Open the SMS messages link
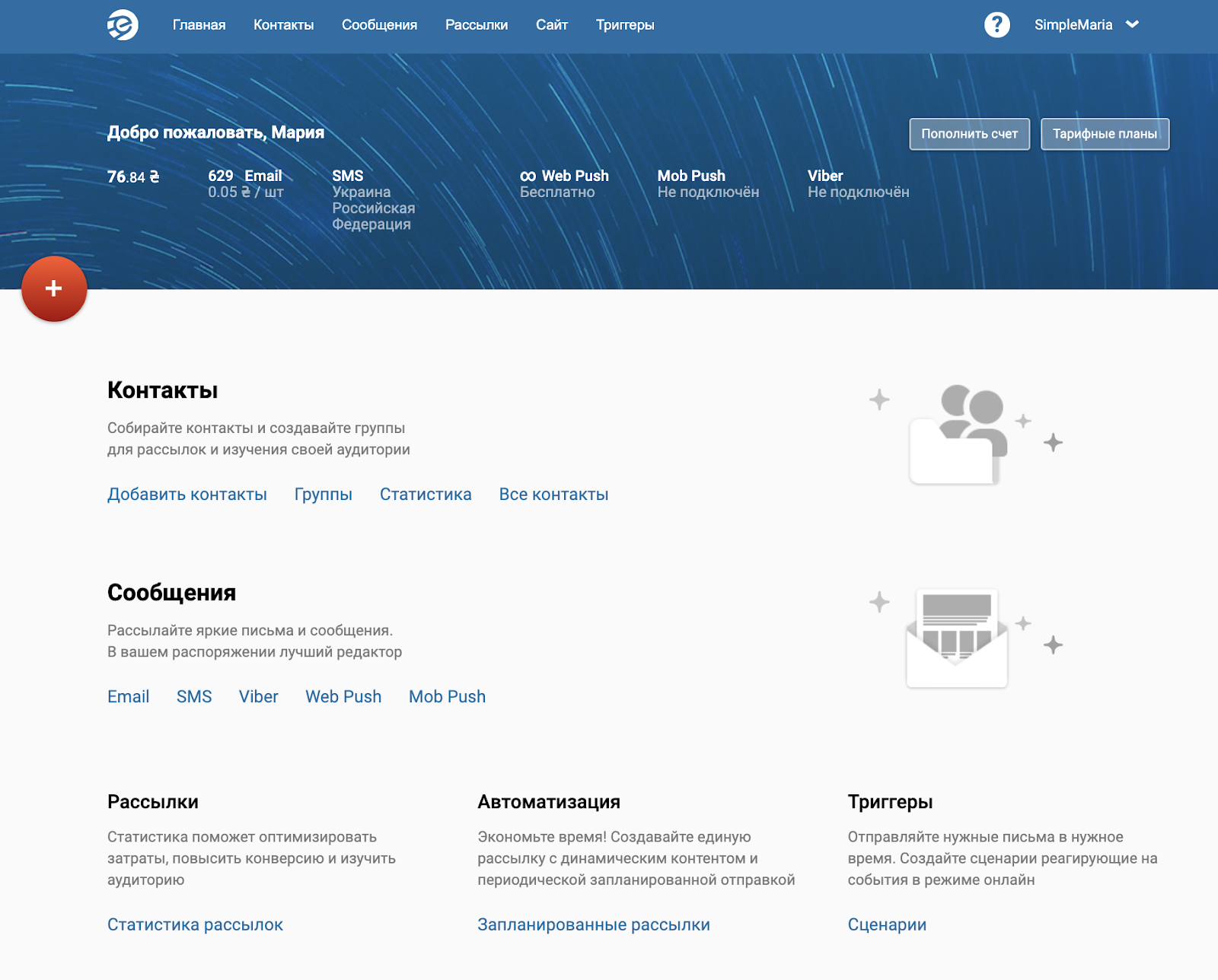Viewport: 1218px width, 980px height. tap(194, 697)
